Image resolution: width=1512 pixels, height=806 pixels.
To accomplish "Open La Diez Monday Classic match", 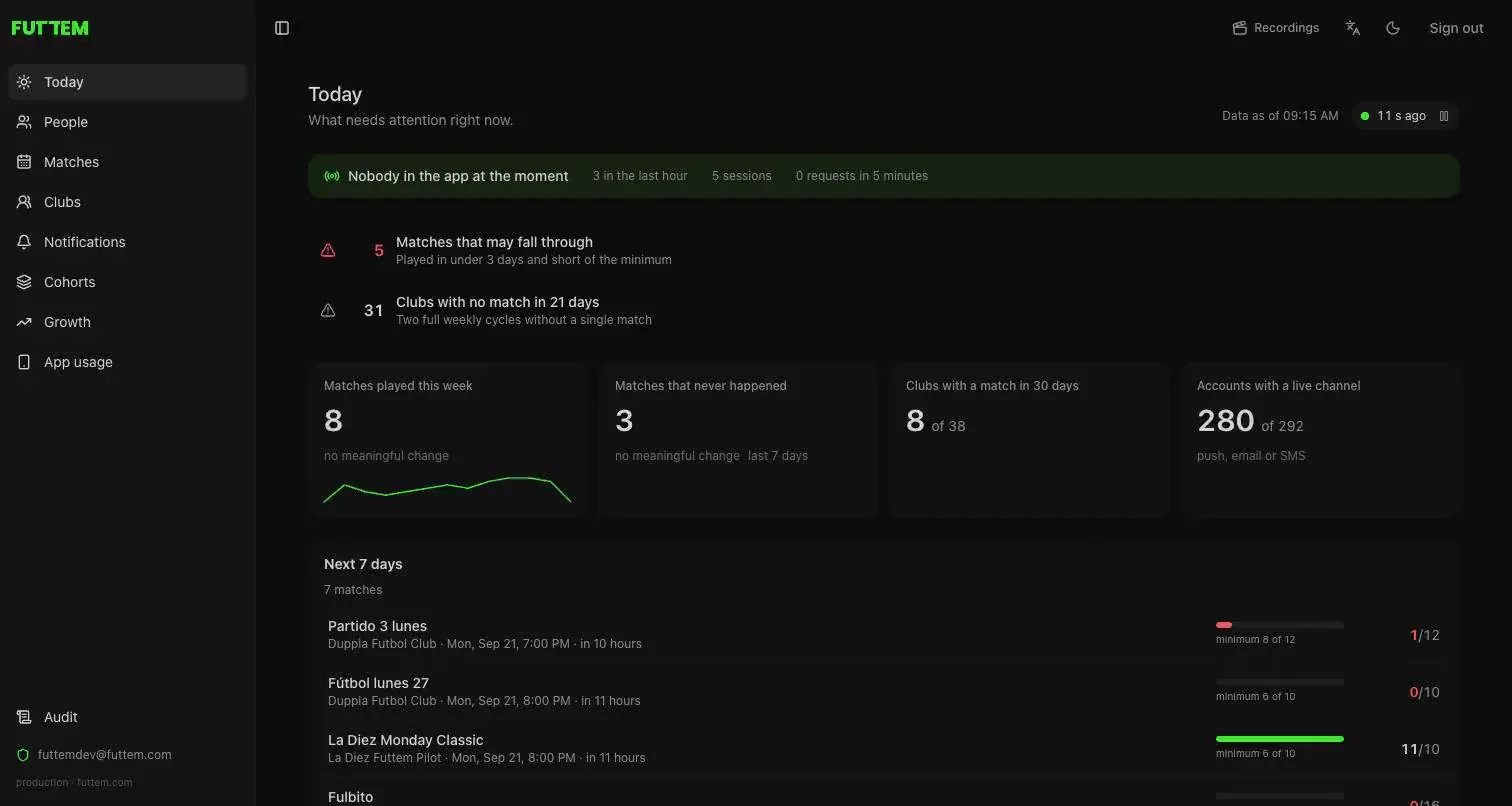I will point(884,749).
